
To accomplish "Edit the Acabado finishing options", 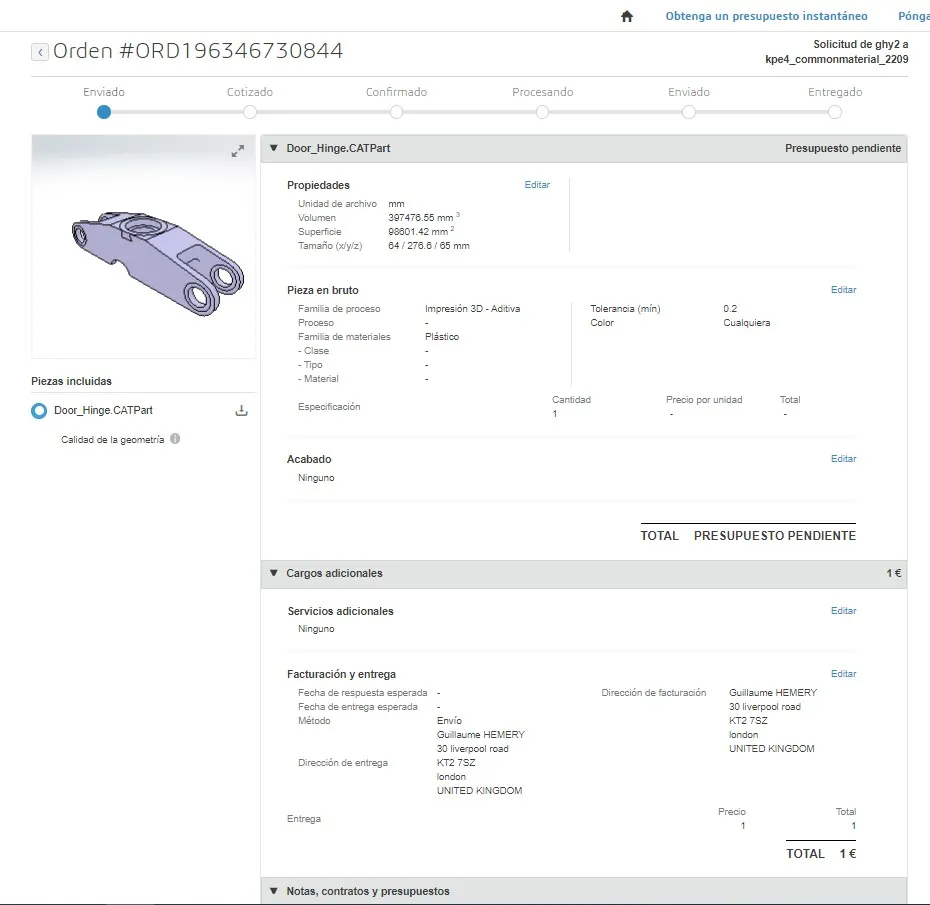I will tap(843, 459).
